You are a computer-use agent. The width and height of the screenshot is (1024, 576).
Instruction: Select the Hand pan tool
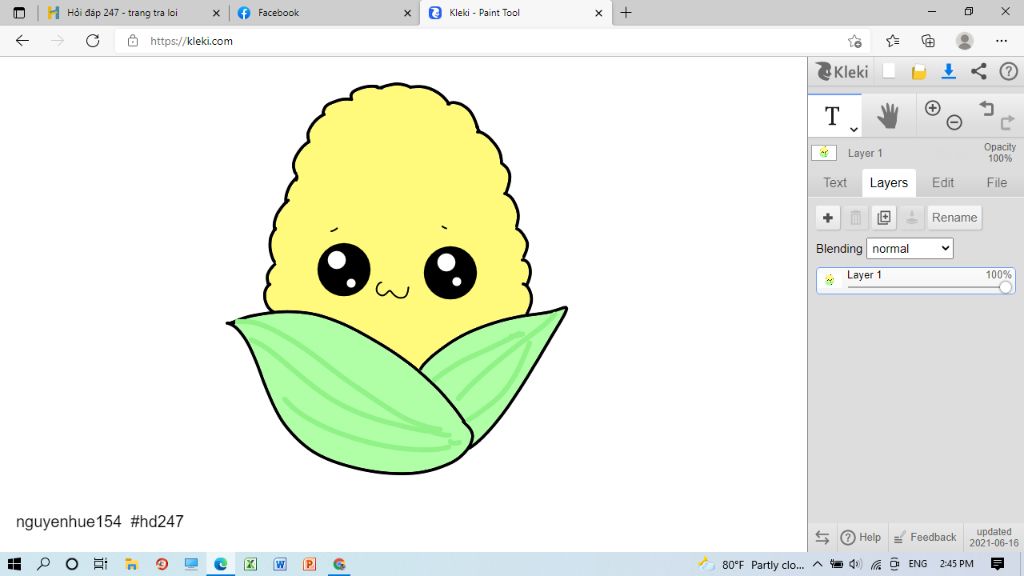click(x=888, y=116)
